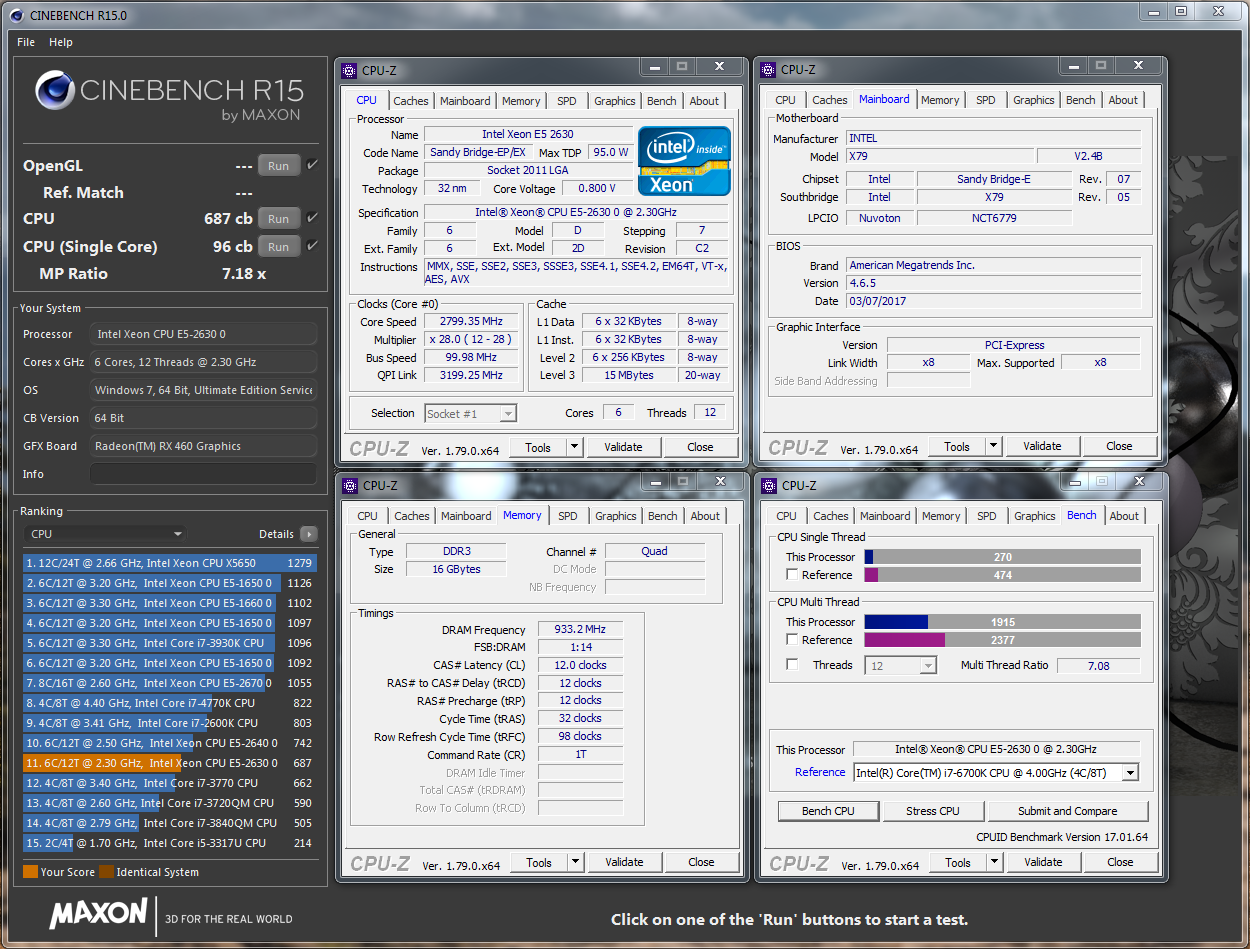This screenshot has height=949, width=1250.
Task: Select highlighted ranking row E5-2630 0 score 687
Action: point(171,763)
